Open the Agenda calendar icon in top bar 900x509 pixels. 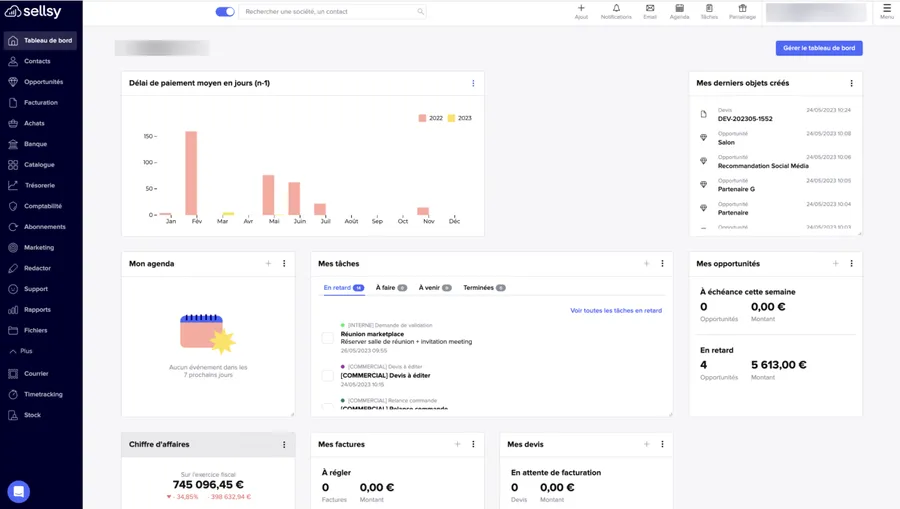(679, 9)
